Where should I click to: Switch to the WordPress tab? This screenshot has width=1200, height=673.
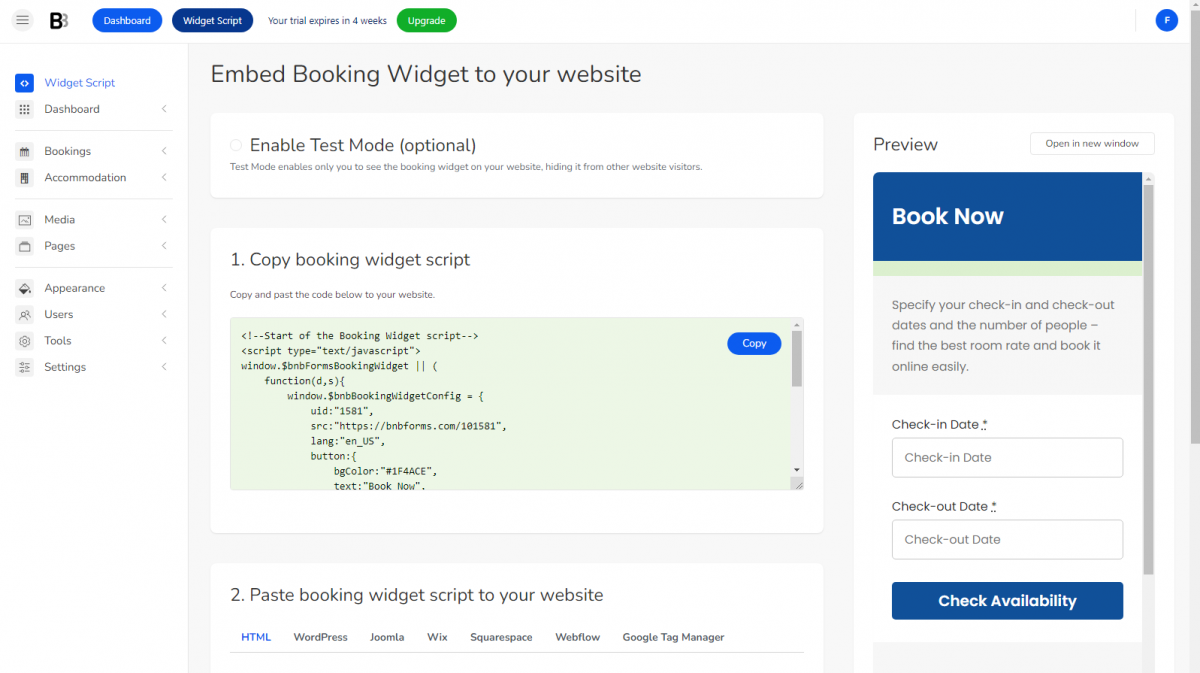[320, 637]
